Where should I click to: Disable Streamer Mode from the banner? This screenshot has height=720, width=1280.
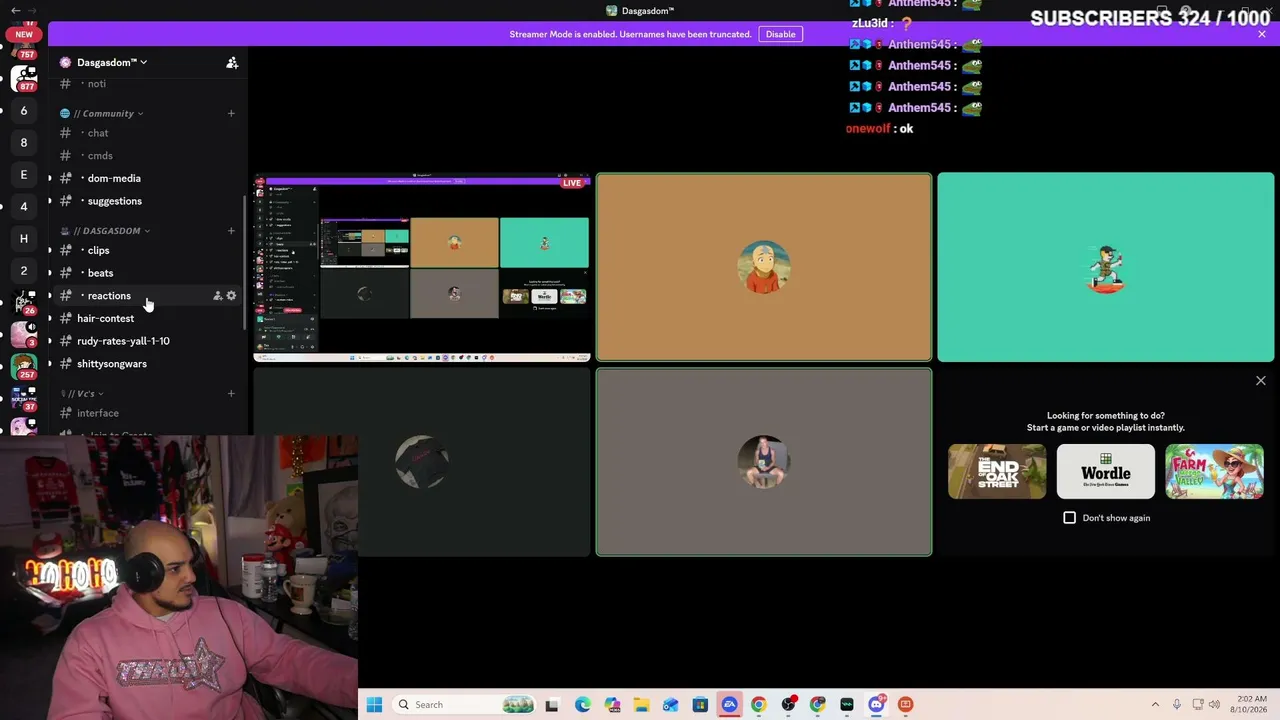780,34
